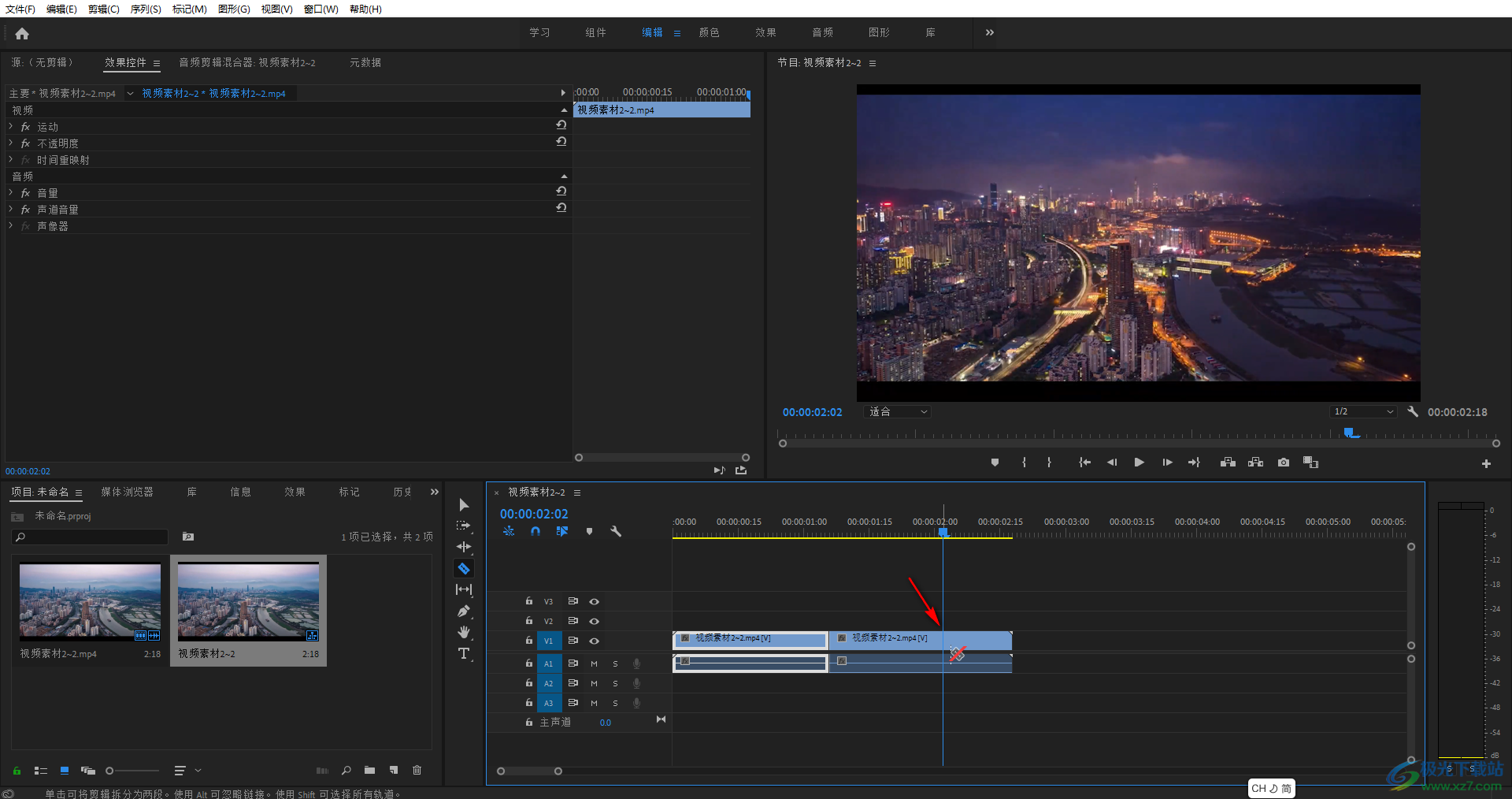Go to Home screen icon
Viewport: 1512px width, 799px height.
22,33
